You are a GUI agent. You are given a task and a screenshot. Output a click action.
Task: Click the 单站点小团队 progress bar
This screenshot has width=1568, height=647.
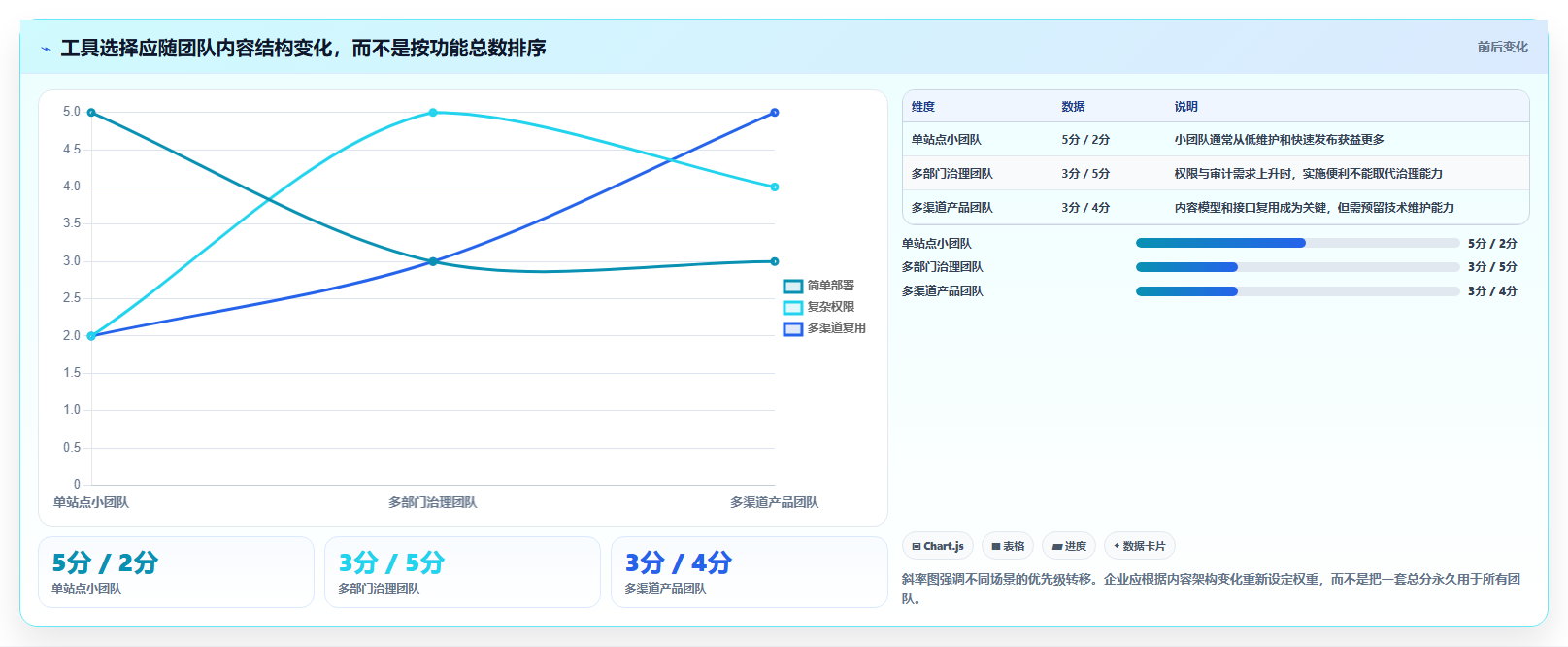click(x=1298, y=243)
